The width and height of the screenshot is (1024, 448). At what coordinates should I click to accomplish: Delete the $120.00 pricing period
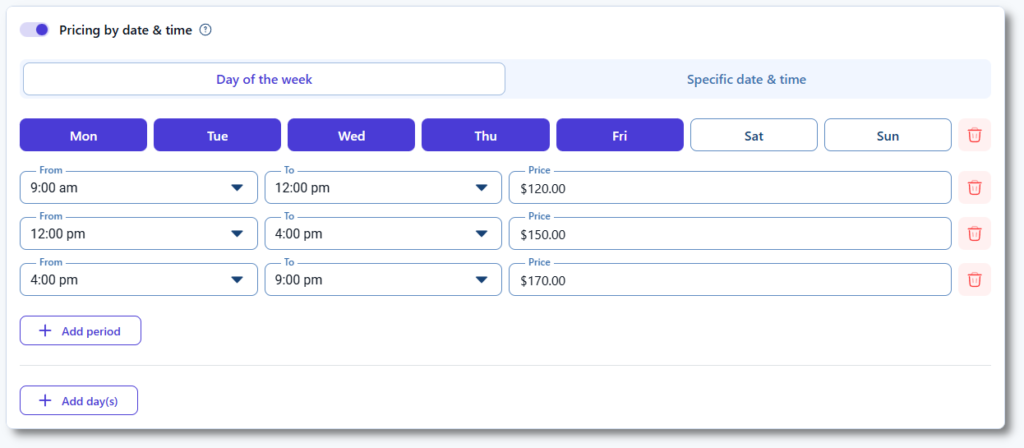pos(974,187)
